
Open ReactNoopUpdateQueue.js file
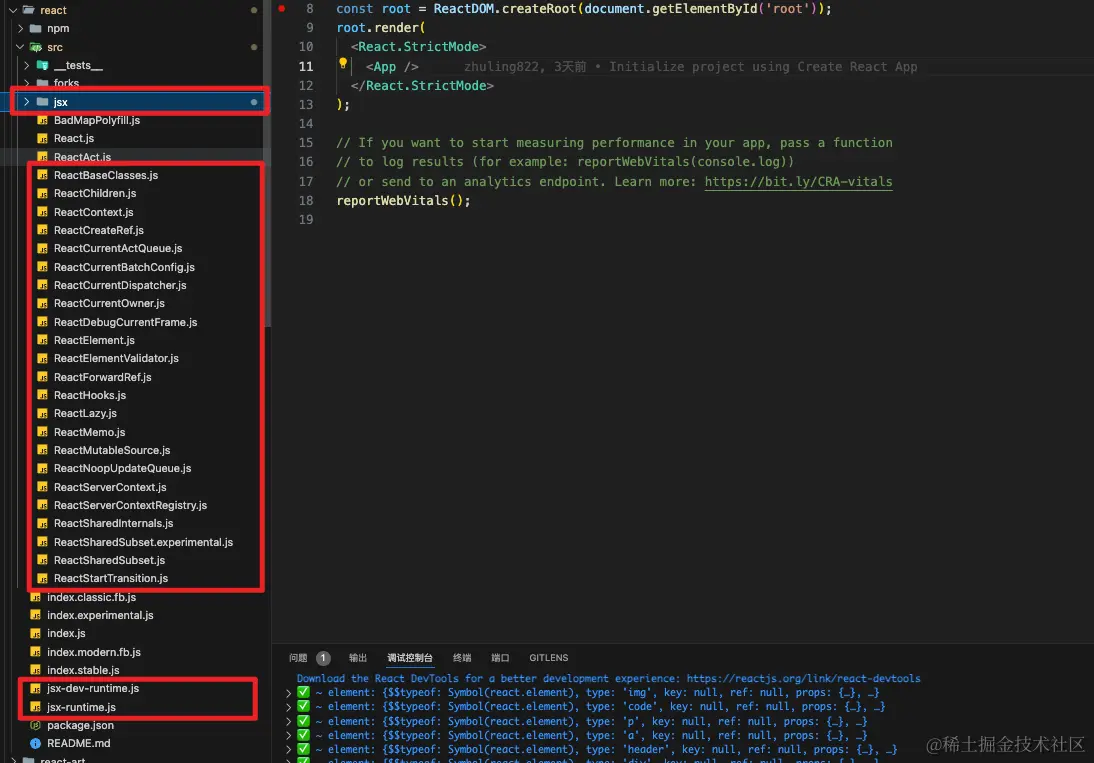[x=123, y=469]
